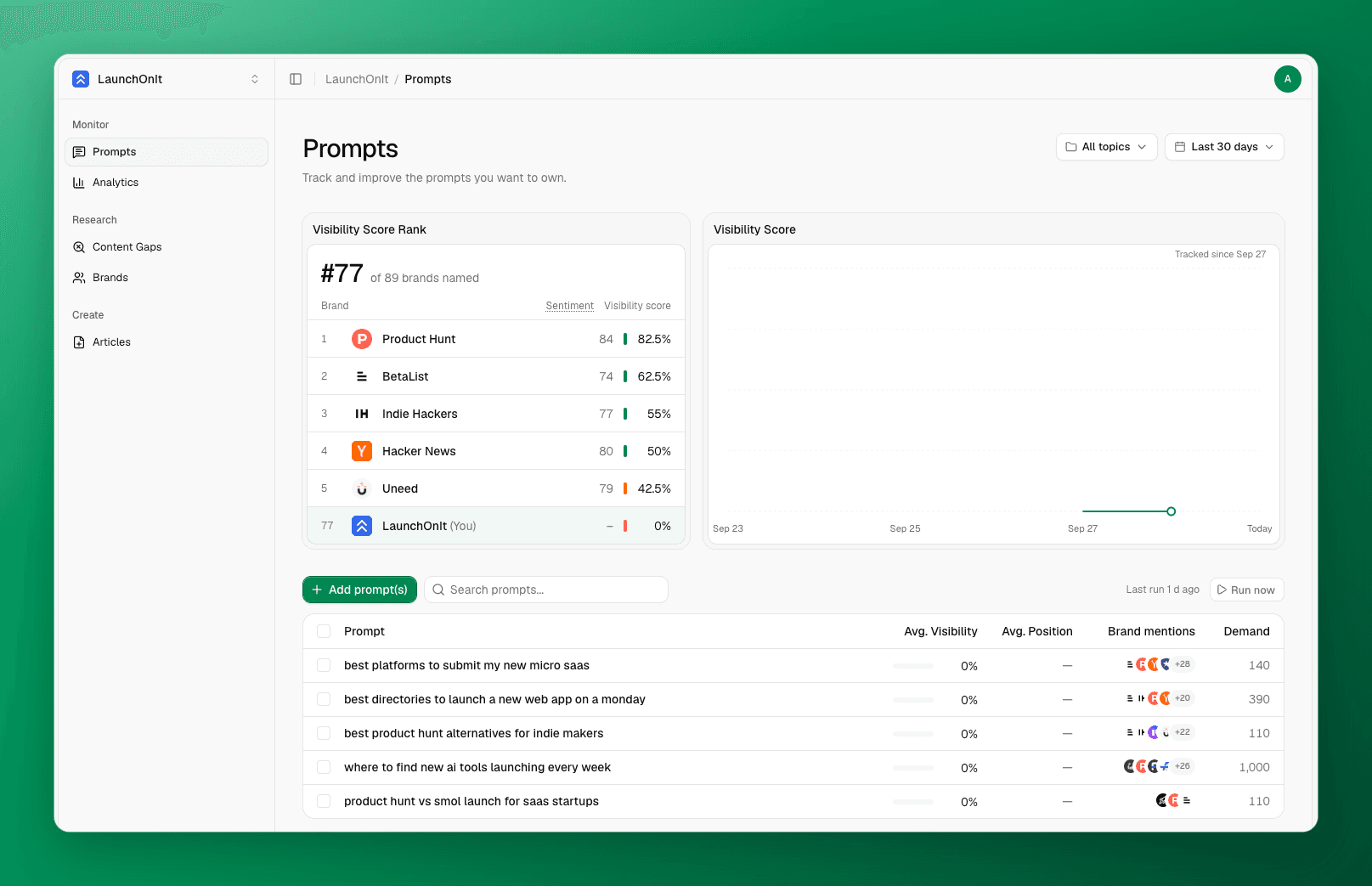Open Analytics in the sidebar
Image resolution: width=1372 pixels, height=886 pixels.
[x=167, y=183]
